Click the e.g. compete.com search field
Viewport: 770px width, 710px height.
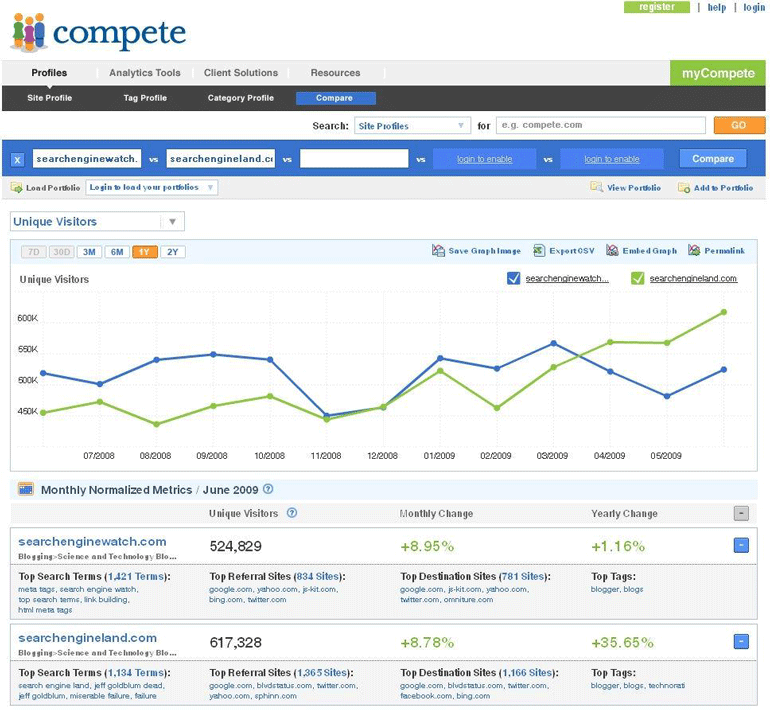(601, 125)
